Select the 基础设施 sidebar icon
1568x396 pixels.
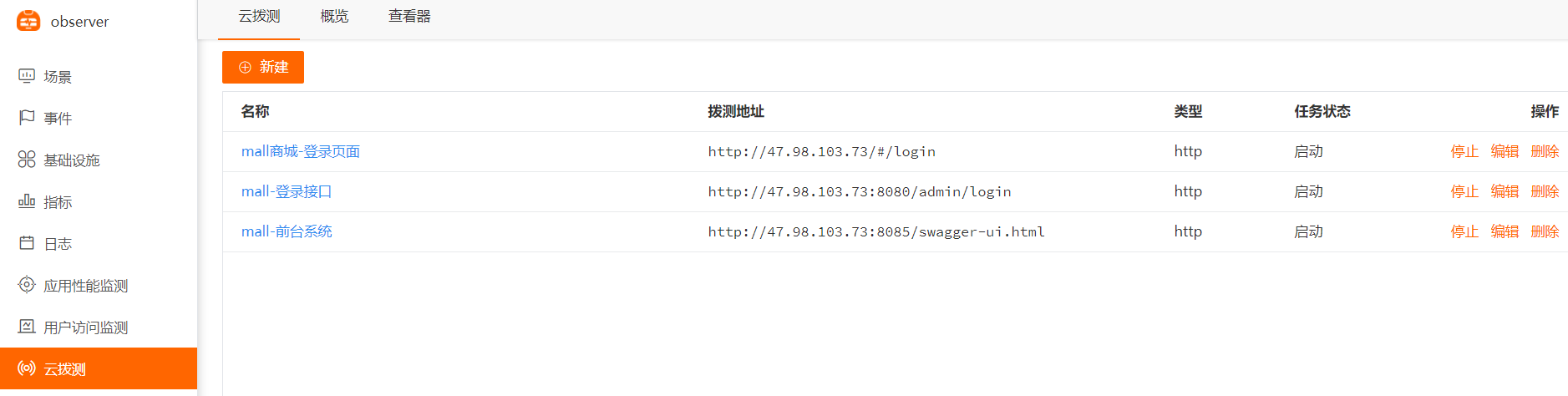click(27, 160)
